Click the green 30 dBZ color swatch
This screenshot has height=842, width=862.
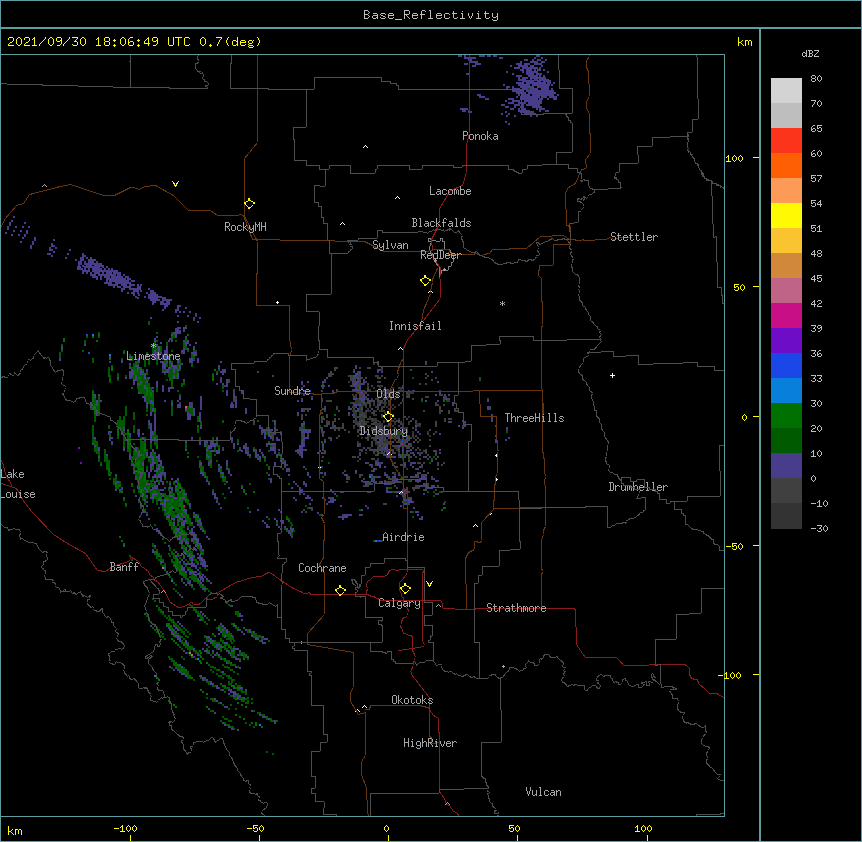(786, 416)
